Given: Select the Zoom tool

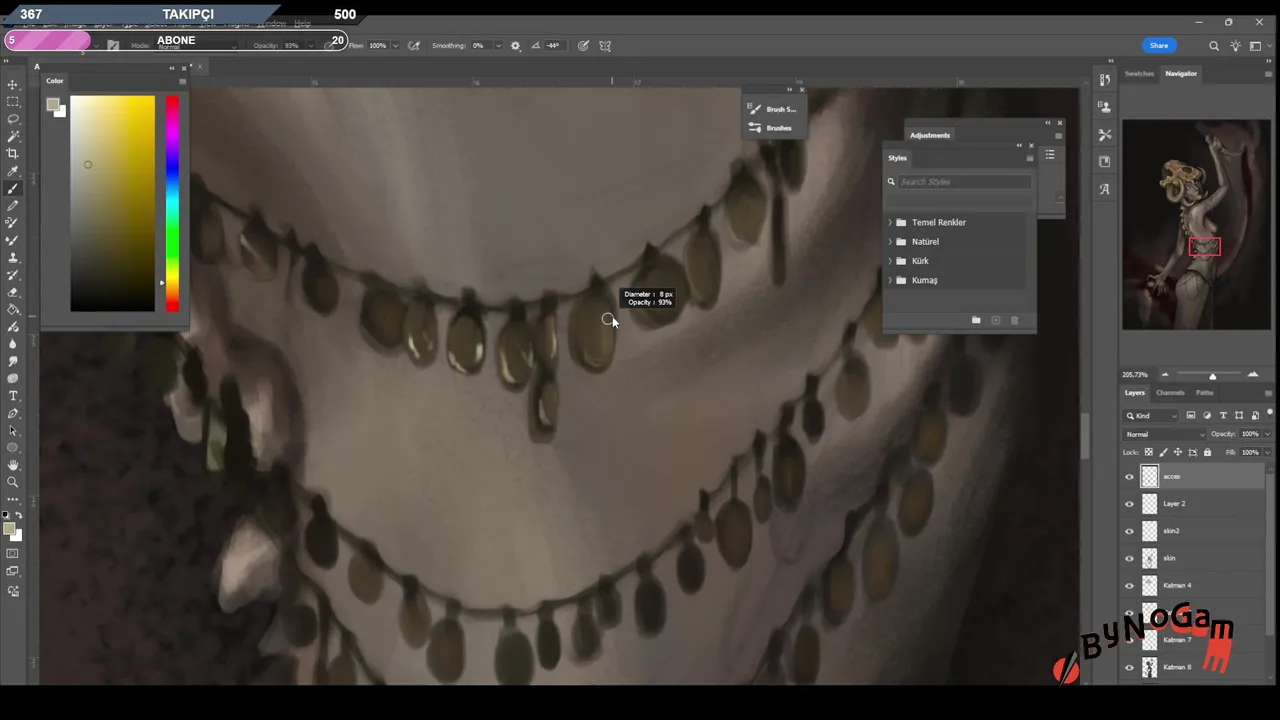Looking at the screenshot, I should [13, 482].
